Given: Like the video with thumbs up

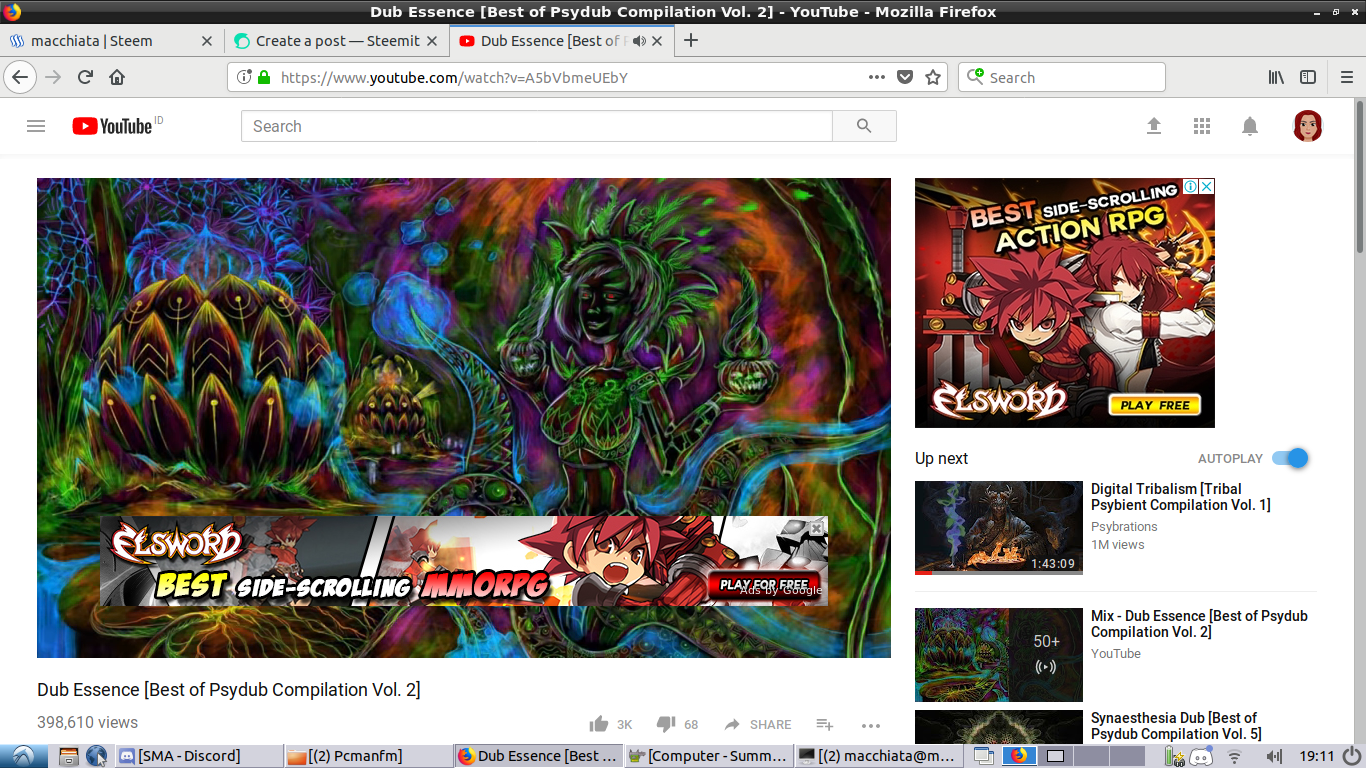Looking at the screenshot, I should (599, 724).
